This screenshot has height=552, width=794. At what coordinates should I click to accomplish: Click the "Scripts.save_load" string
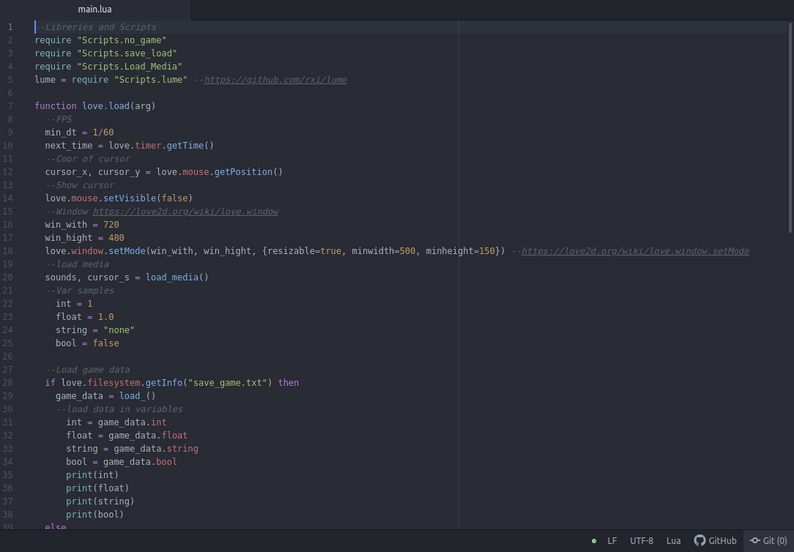coord(127,53)
